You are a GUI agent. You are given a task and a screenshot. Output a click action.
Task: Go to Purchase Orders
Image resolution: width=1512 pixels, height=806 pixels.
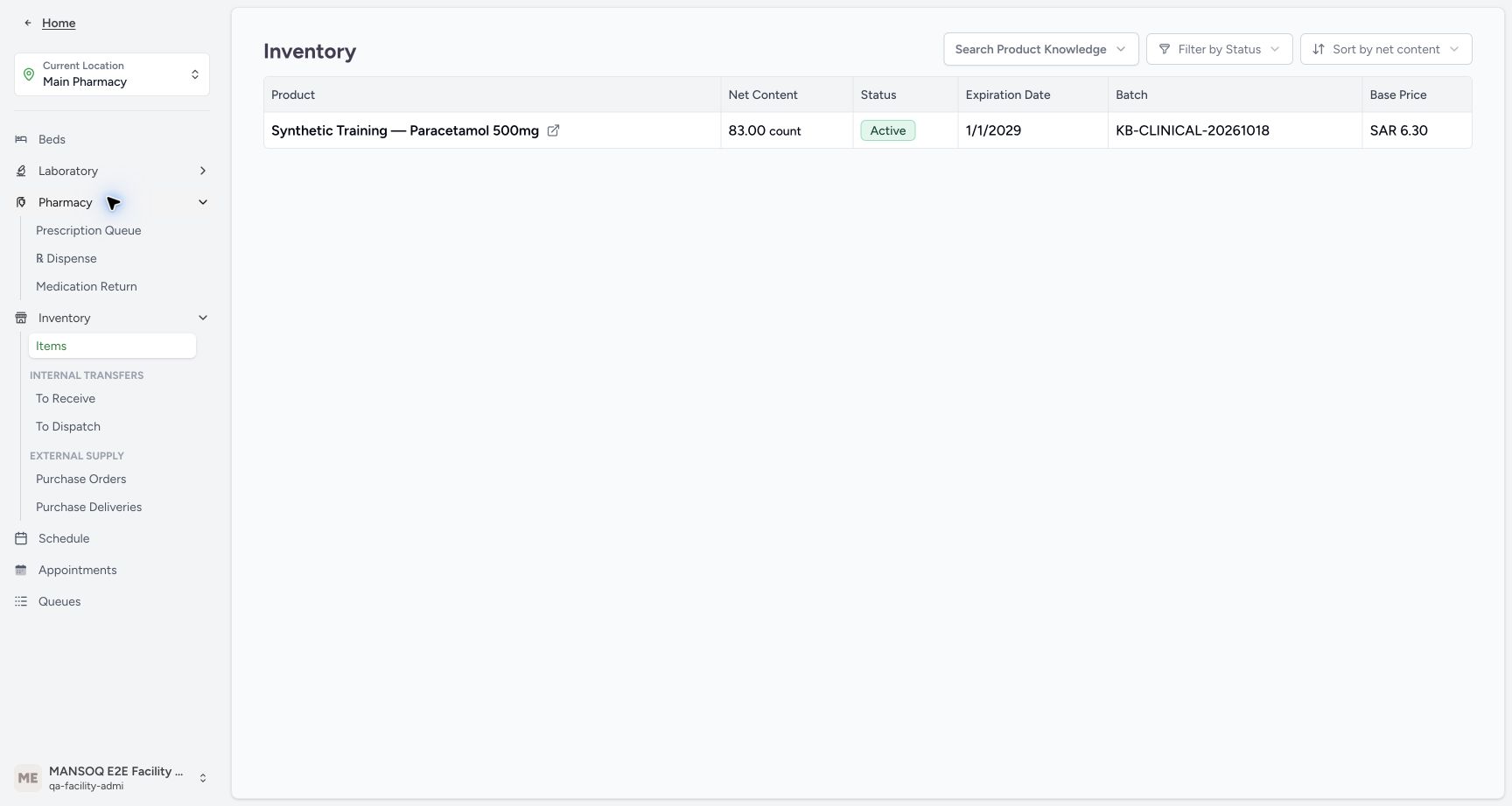click(81, 479)
